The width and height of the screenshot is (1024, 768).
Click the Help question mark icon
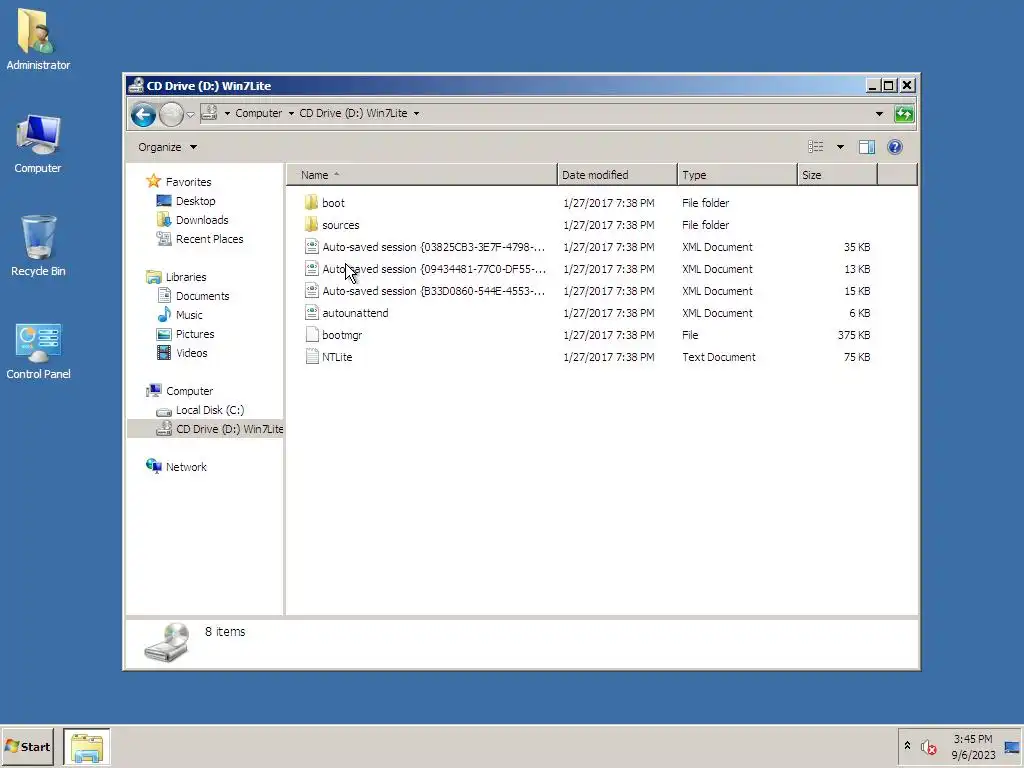point(895,147)
